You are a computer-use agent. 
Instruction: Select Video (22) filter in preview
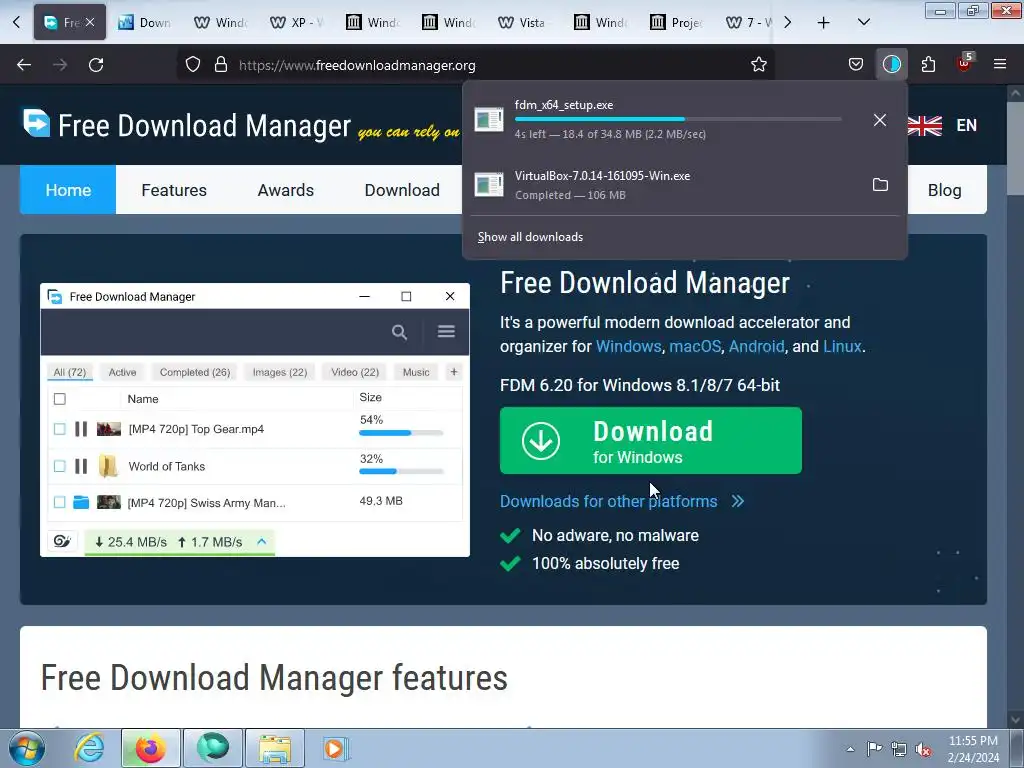(x=355, y=372)
